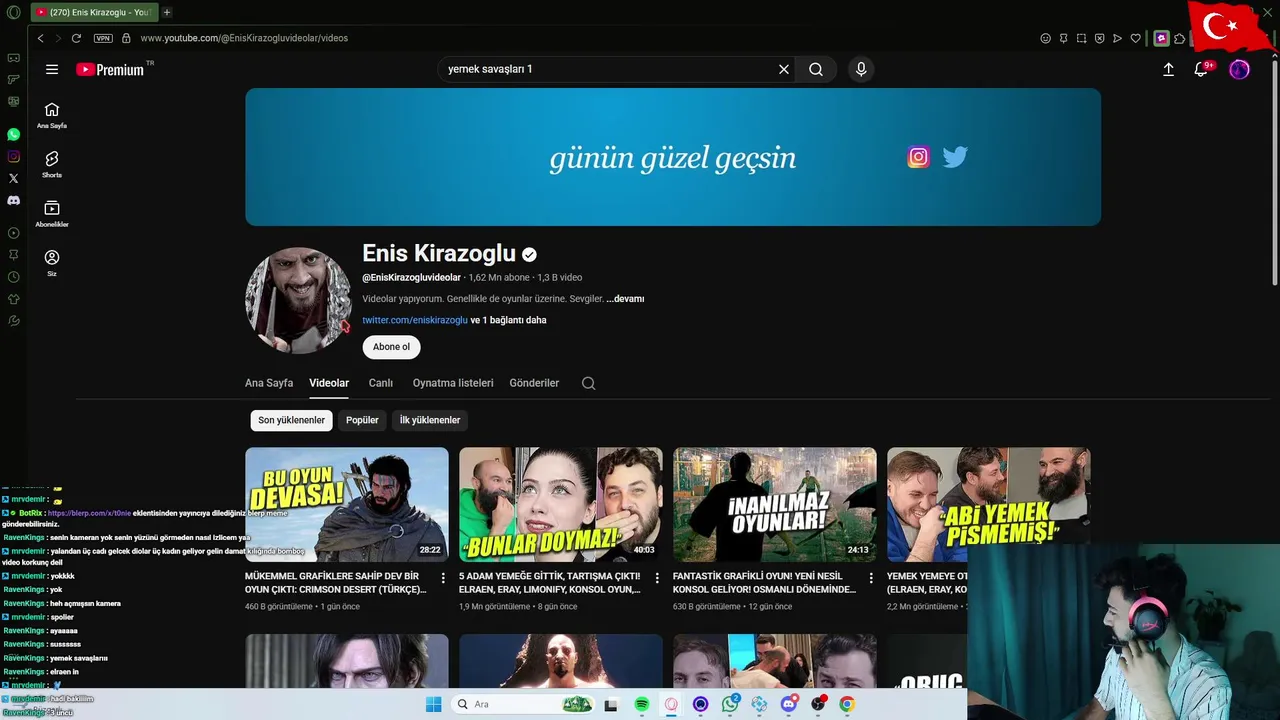Click the browser address bar URL
Screen dimensions: 1280x720
tap(244, 38)
